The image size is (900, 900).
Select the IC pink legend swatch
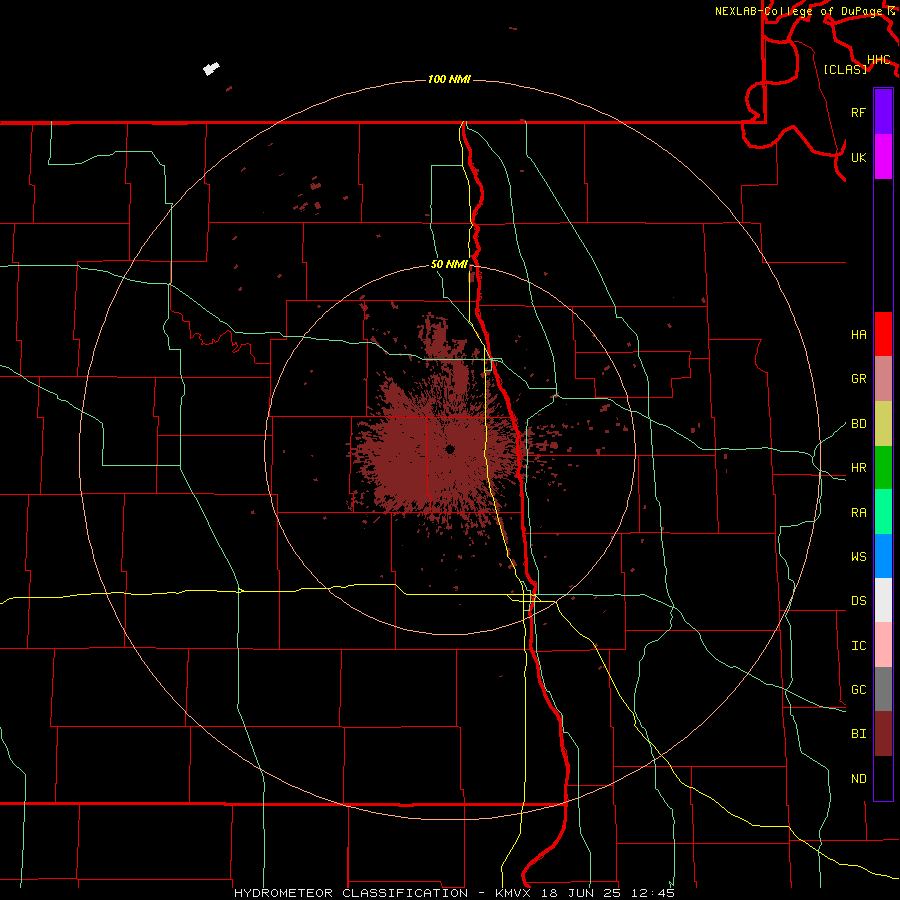883,645
